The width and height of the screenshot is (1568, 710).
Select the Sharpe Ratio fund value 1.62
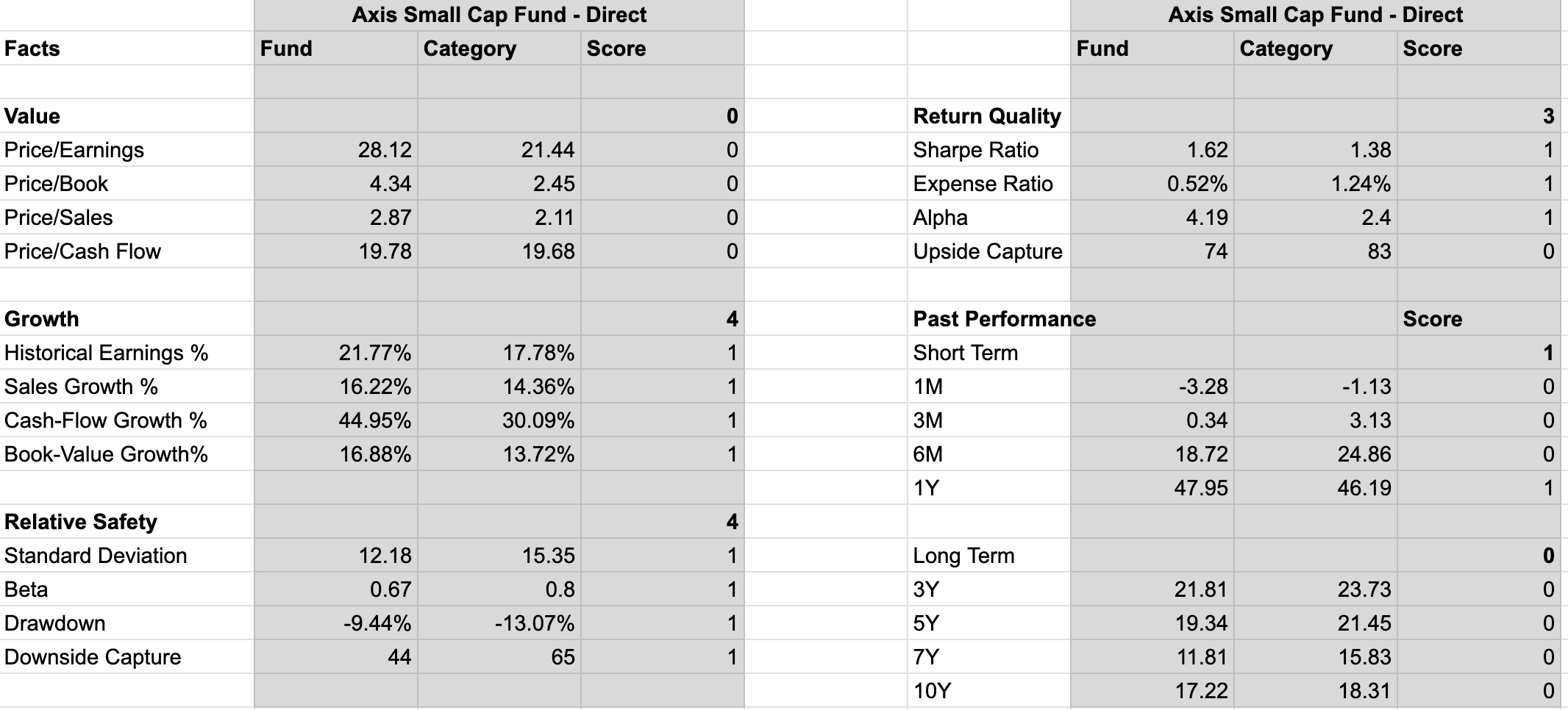click(x=1207, y=150)
